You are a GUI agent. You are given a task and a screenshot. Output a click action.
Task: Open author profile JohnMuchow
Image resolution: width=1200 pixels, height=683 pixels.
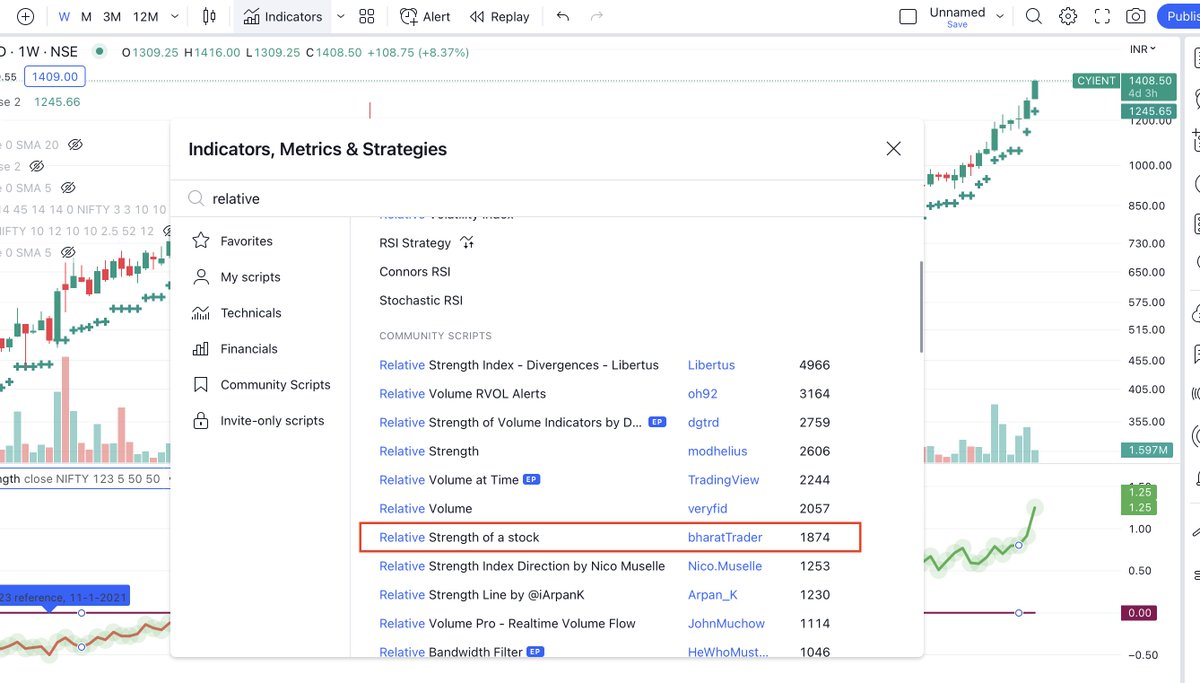726,623
